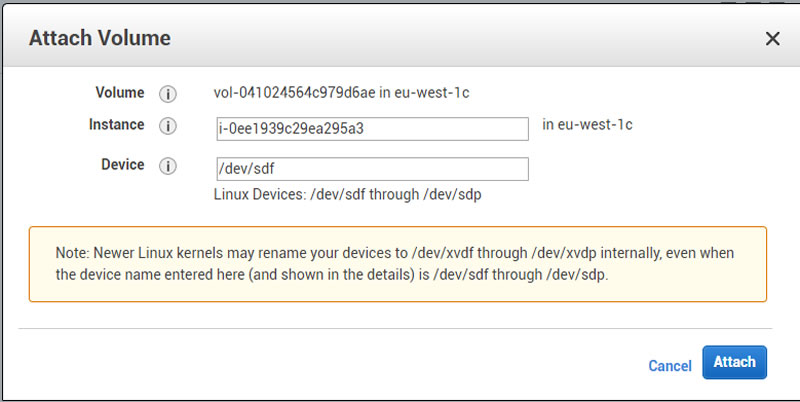800x402 pixels.
Task: Click the Device field label
Action: (x=123, y=165)
